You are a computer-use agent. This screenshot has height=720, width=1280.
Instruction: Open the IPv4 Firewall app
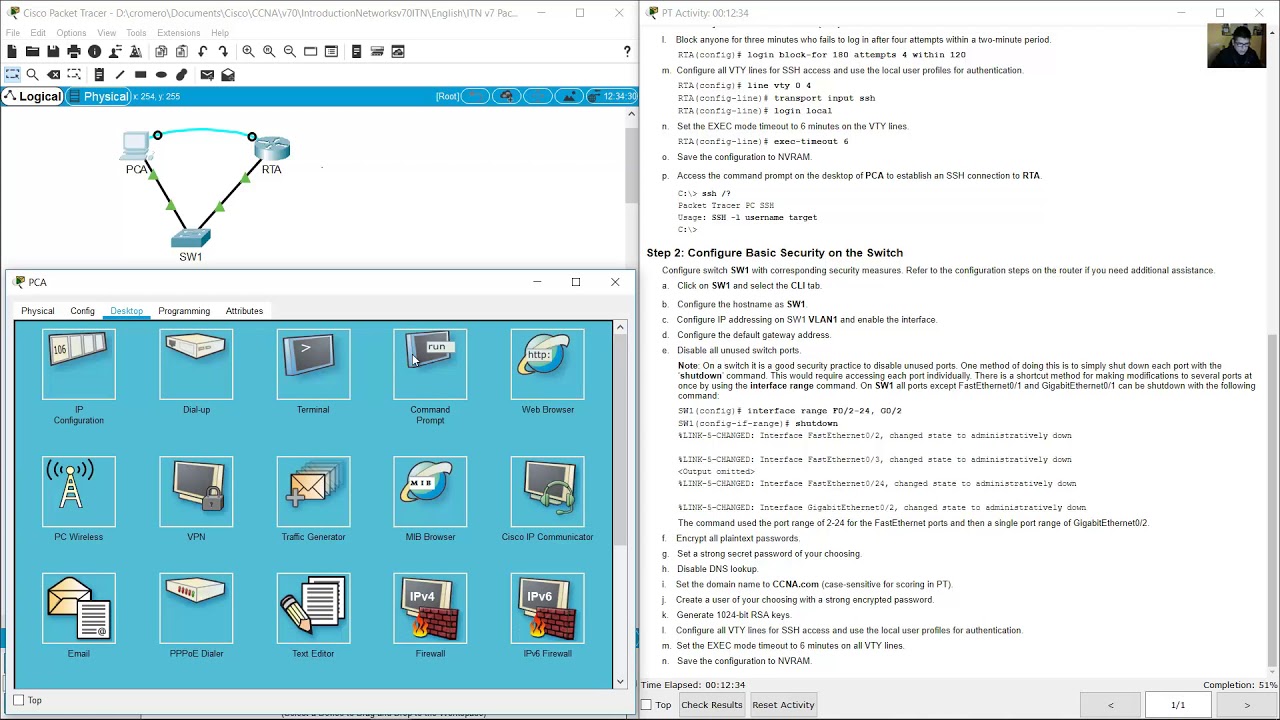point(430,609)
